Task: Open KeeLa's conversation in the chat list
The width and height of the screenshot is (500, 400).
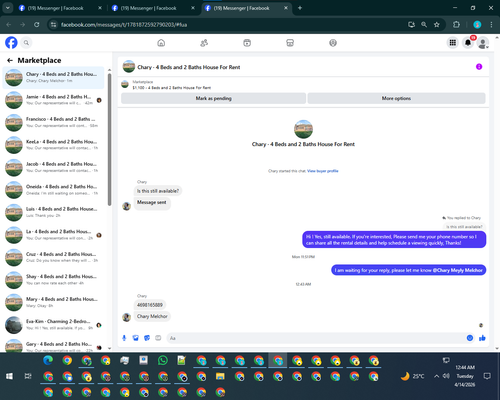Action: [x=53, y=145]
